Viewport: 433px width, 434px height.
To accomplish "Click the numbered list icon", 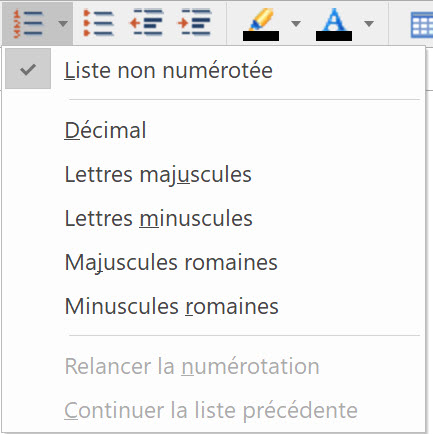I will coord(28,23).
